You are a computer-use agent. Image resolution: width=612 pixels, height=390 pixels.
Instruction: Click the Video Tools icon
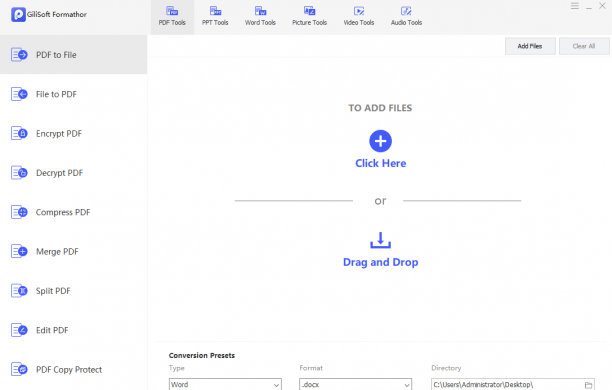click(x=359, y=11)
